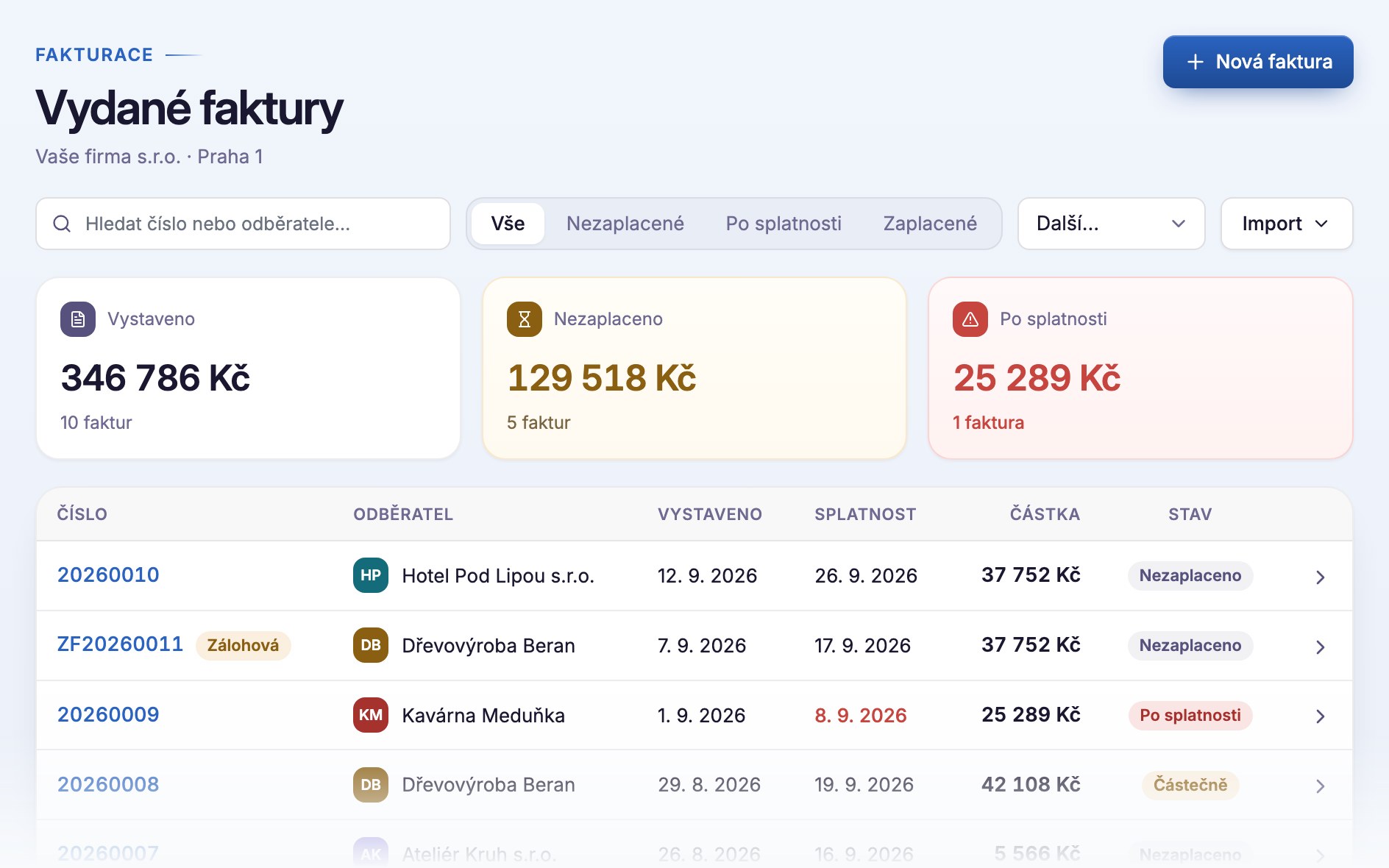This screenshot has height=868, width=1389.
Task: Click the Kavárna Meduňka customer name
Action: point(483,715)
